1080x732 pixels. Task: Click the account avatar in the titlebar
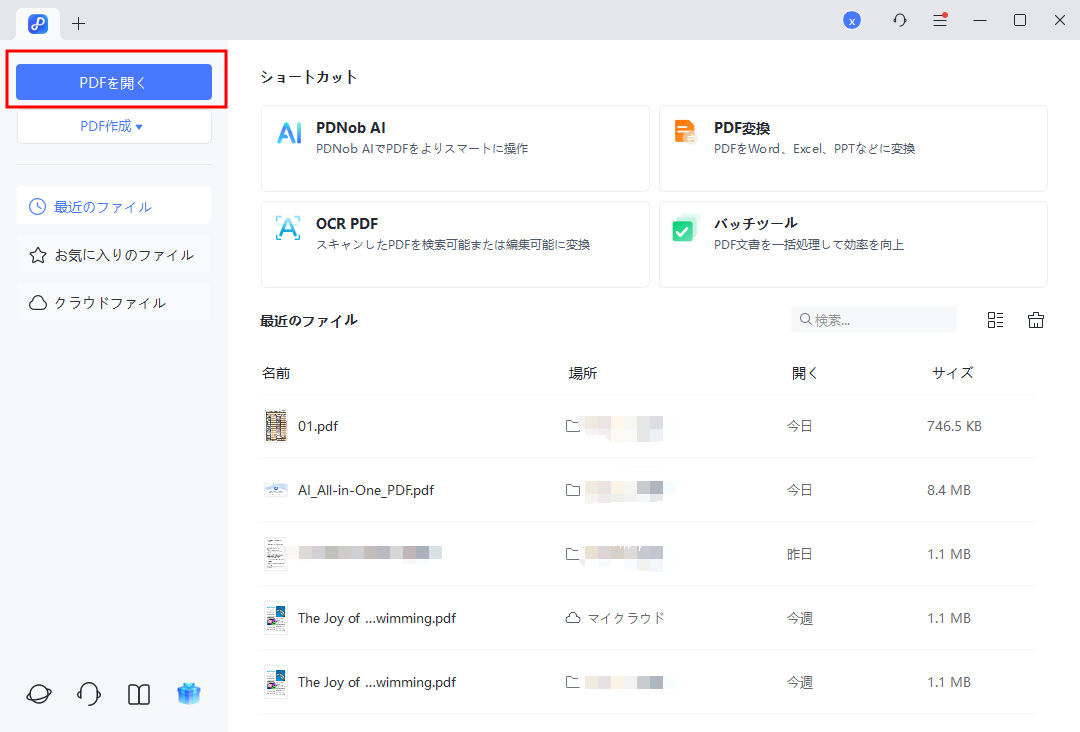tap(852, 19)
